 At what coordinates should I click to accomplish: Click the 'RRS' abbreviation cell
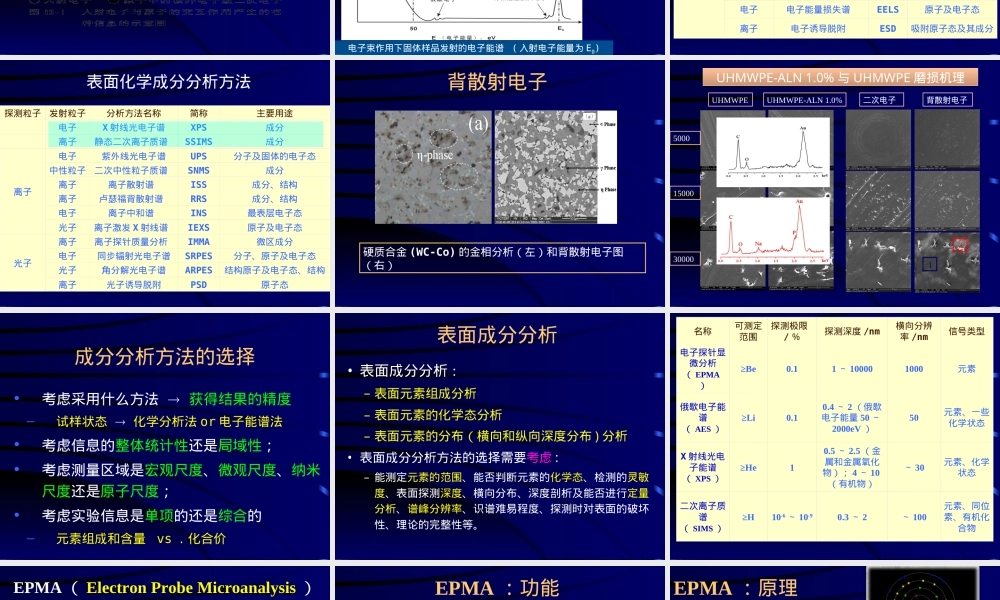(x=198, y=199)
